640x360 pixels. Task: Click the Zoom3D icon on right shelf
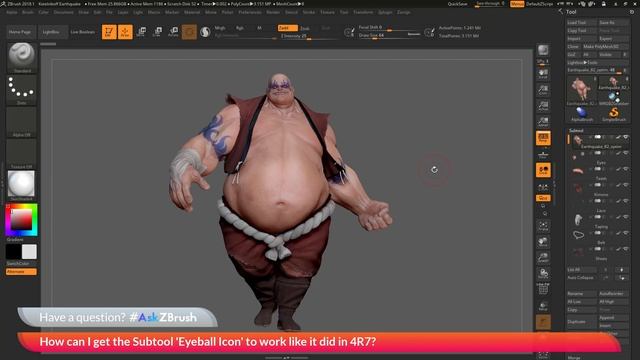tap(543, 258)
